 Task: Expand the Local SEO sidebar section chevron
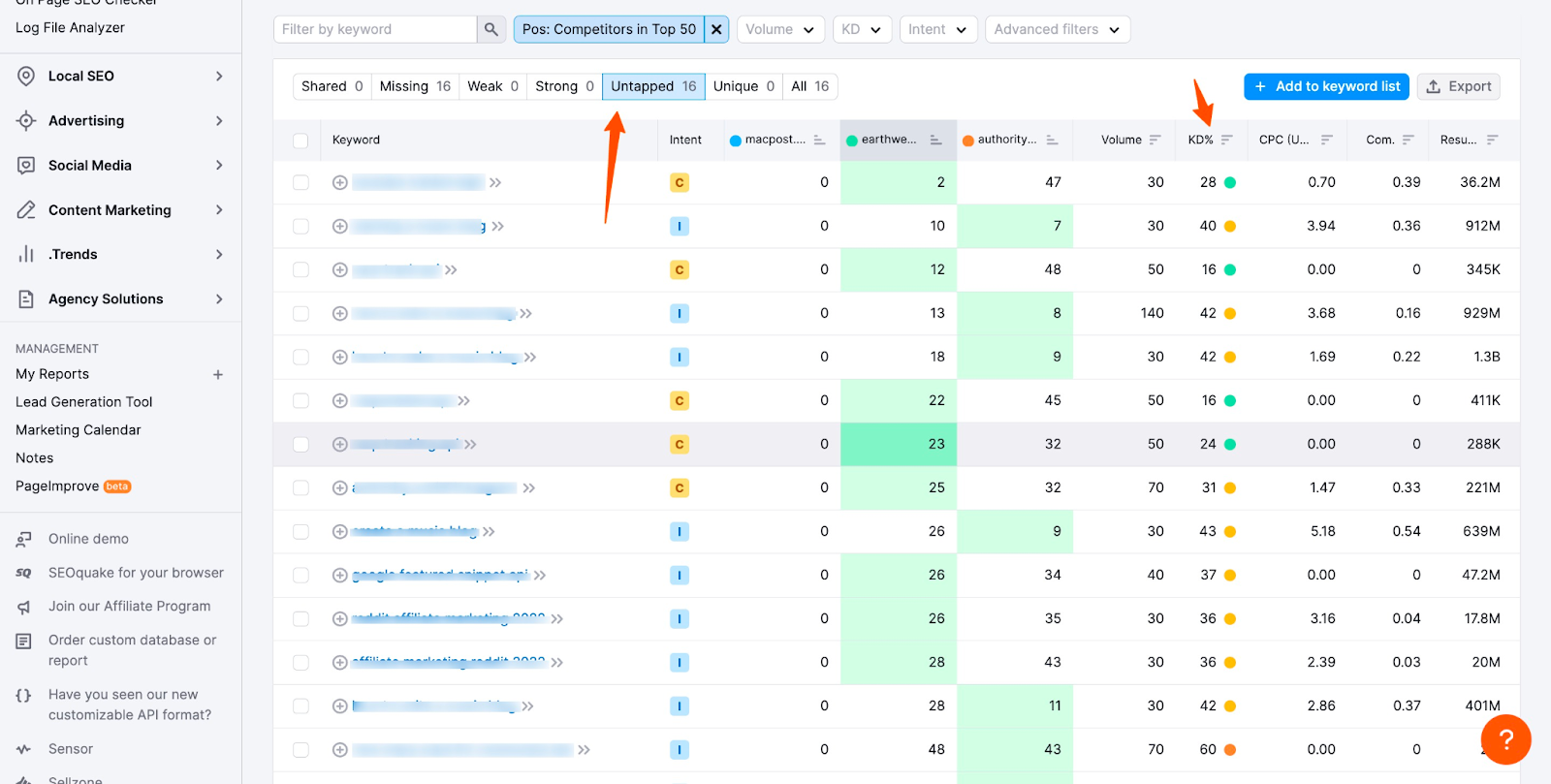(219, 76)
